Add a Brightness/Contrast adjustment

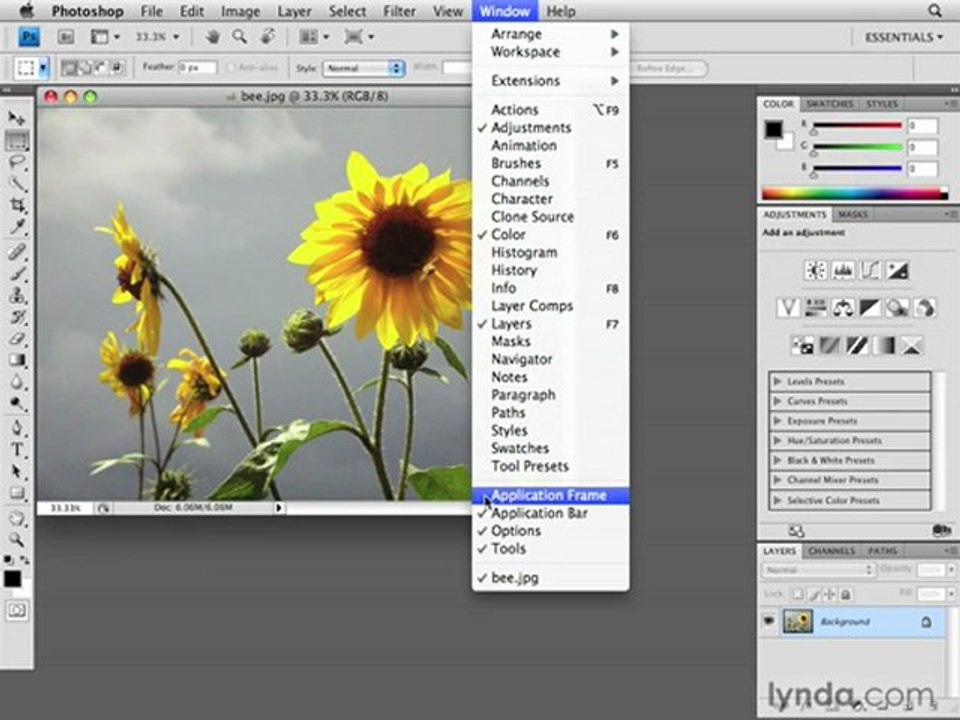click(815, 270)
